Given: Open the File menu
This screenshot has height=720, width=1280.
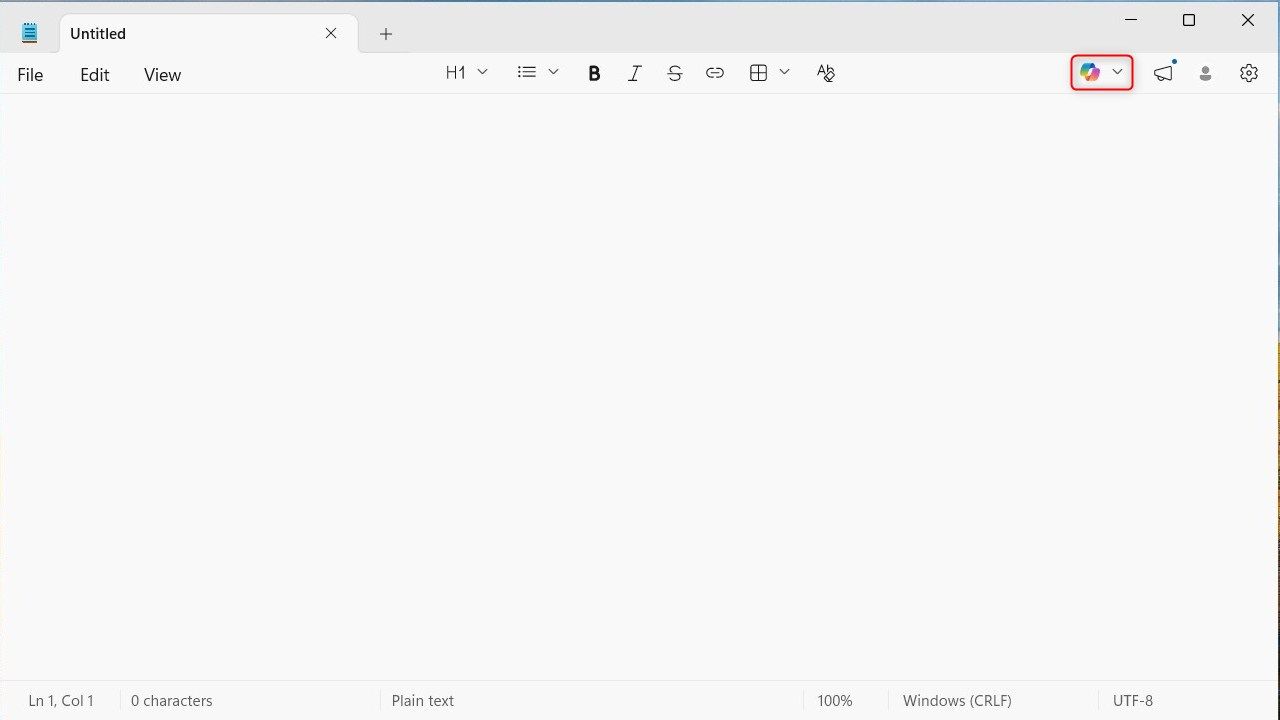Looking at the screenshot, I should (30, 75).
